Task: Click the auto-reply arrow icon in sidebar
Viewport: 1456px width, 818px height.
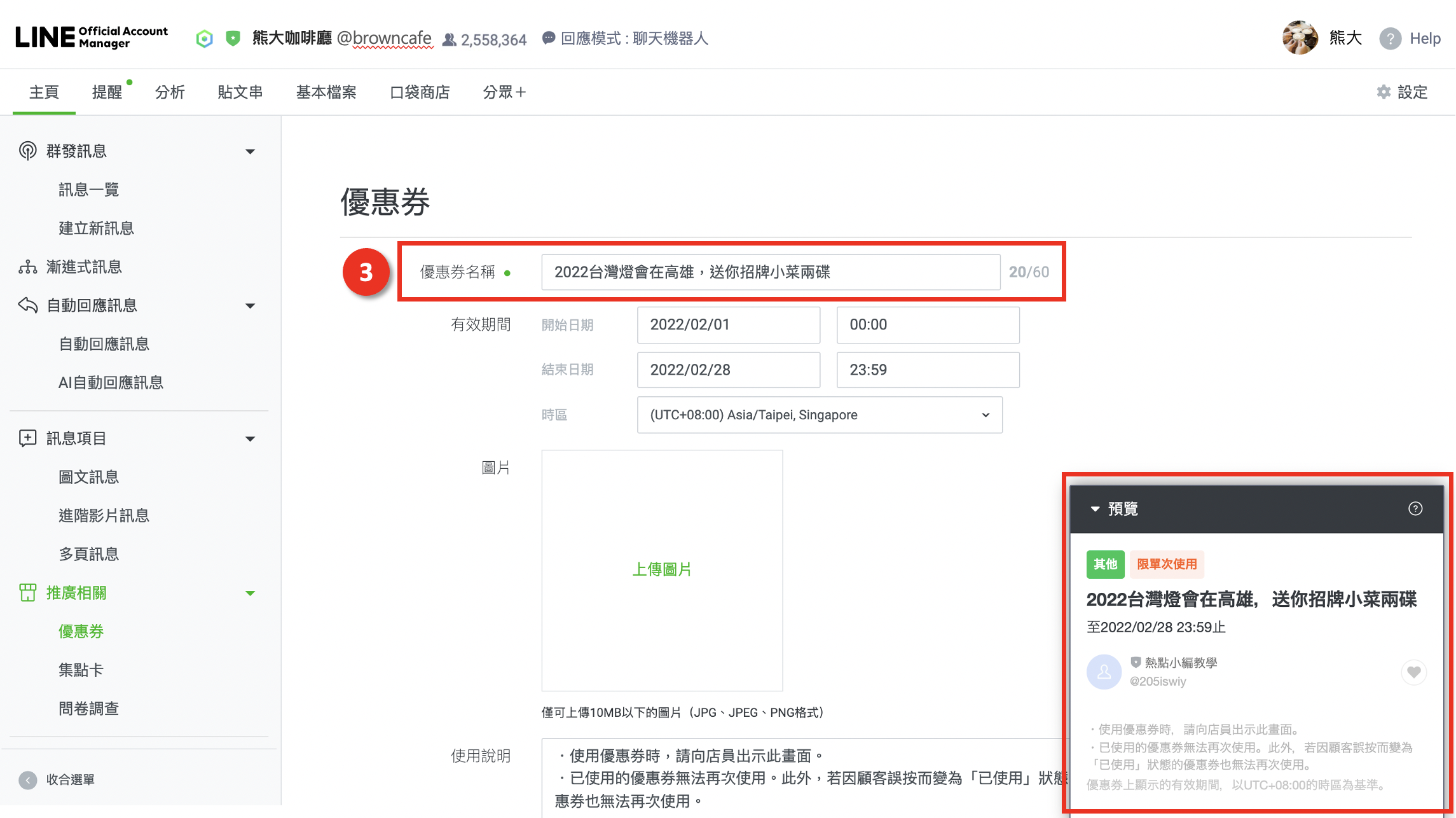Action: point(27,306)
